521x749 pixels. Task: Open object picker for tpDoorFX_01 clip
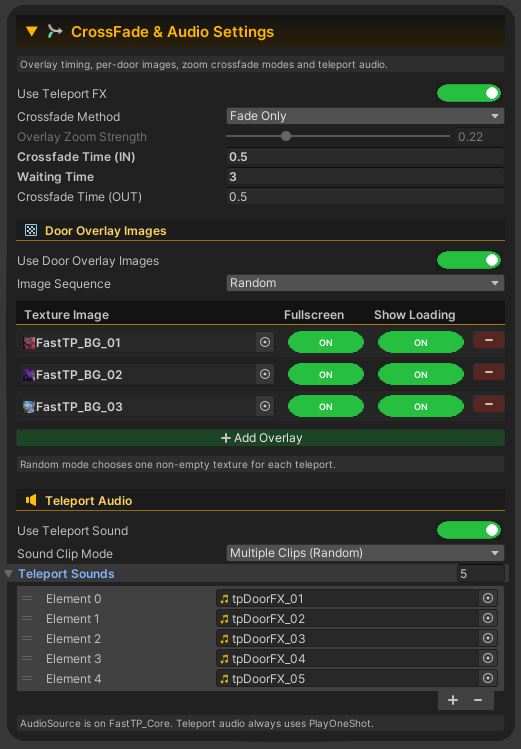[488, 598]
